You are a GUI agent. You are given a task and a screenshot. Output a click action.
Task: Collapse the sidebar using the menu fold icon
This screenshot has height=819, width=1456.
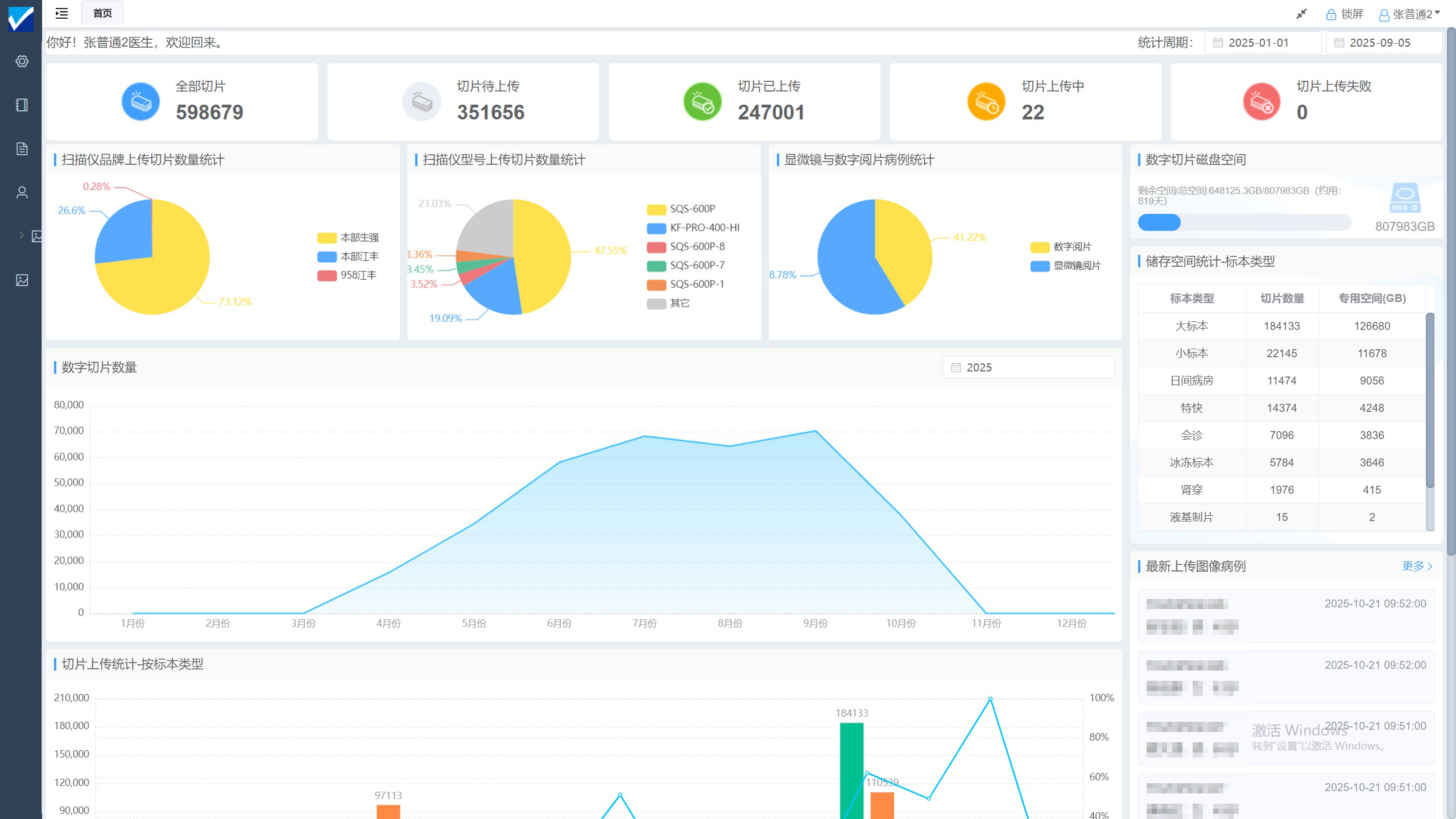click(61, 13)
